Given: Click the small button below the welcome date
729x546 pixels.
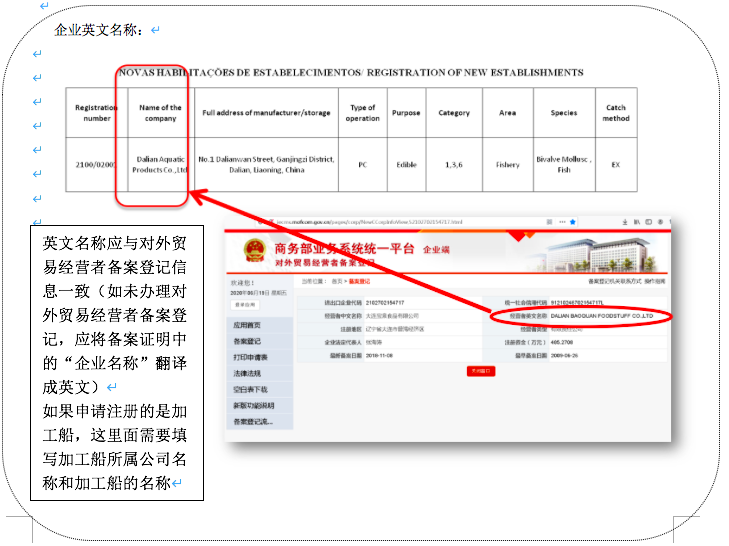Looking at the screenshot, I should [x=244, y=305].
